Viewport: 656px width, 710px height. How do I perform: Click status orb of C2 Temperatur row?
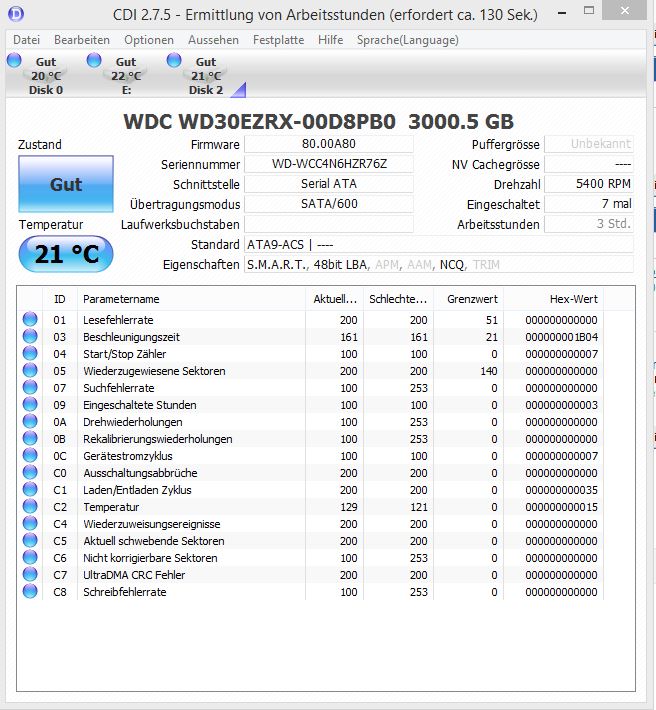pyautogui.click(x=30, y=506)
